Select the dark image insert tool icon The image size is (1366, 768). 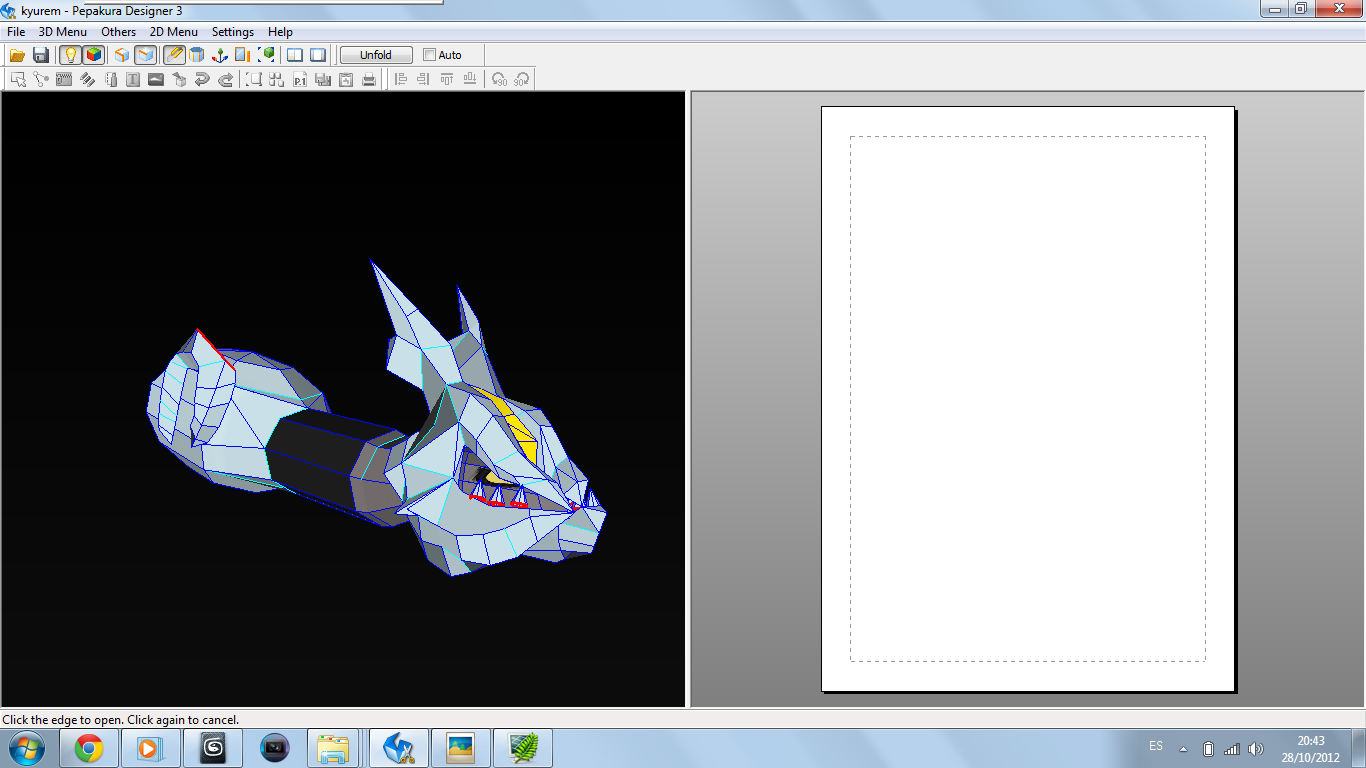(156, 79)
